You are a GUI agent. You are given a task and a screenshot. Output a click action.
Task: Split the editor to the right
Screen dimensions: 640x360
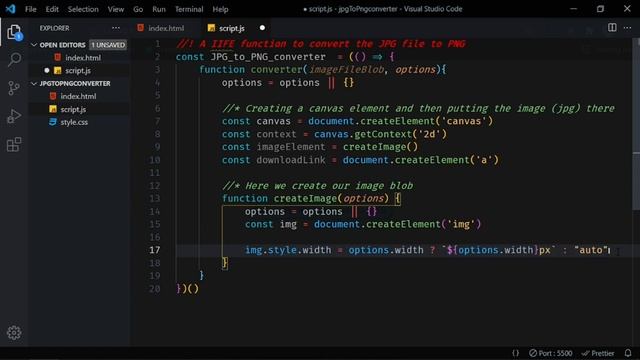[x=612, y=28]
